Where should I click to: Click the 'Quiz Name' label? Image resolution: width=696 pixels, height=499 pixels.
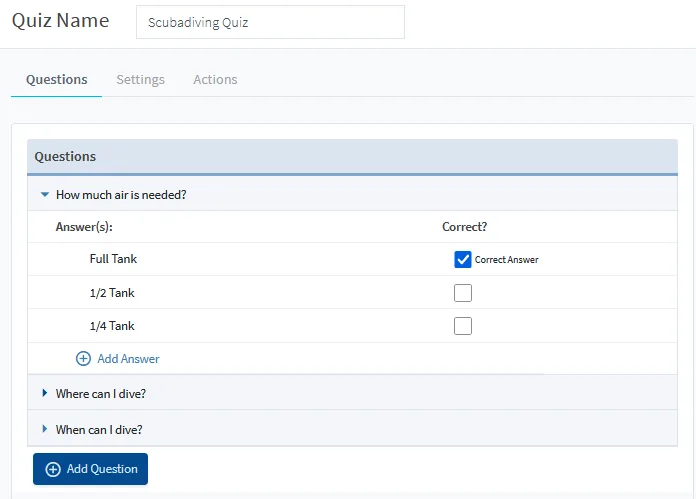coord(60,21)
